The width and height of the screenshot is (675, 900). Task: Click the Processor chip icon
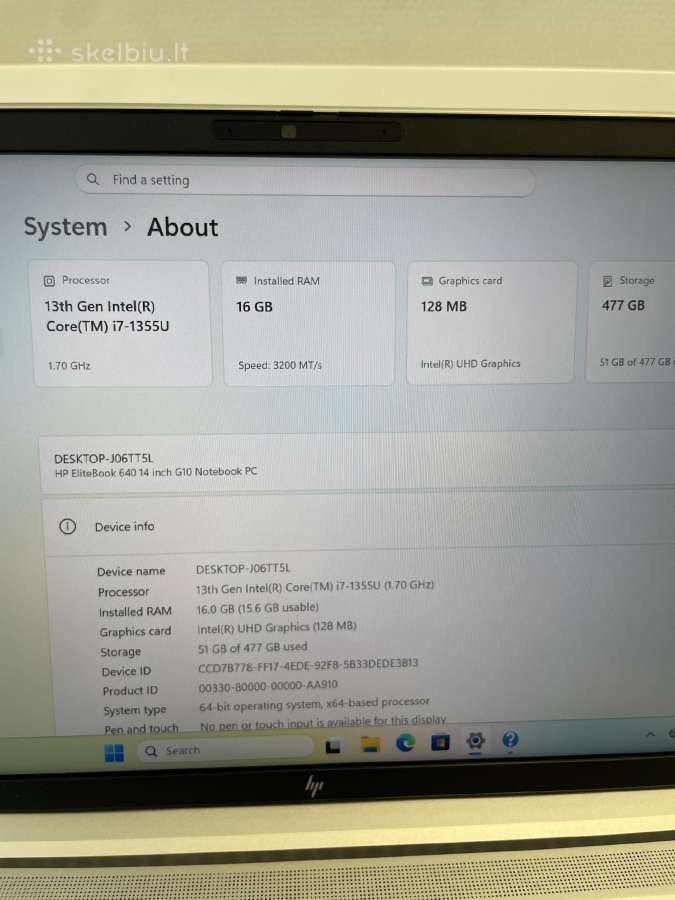coord(49,281)
